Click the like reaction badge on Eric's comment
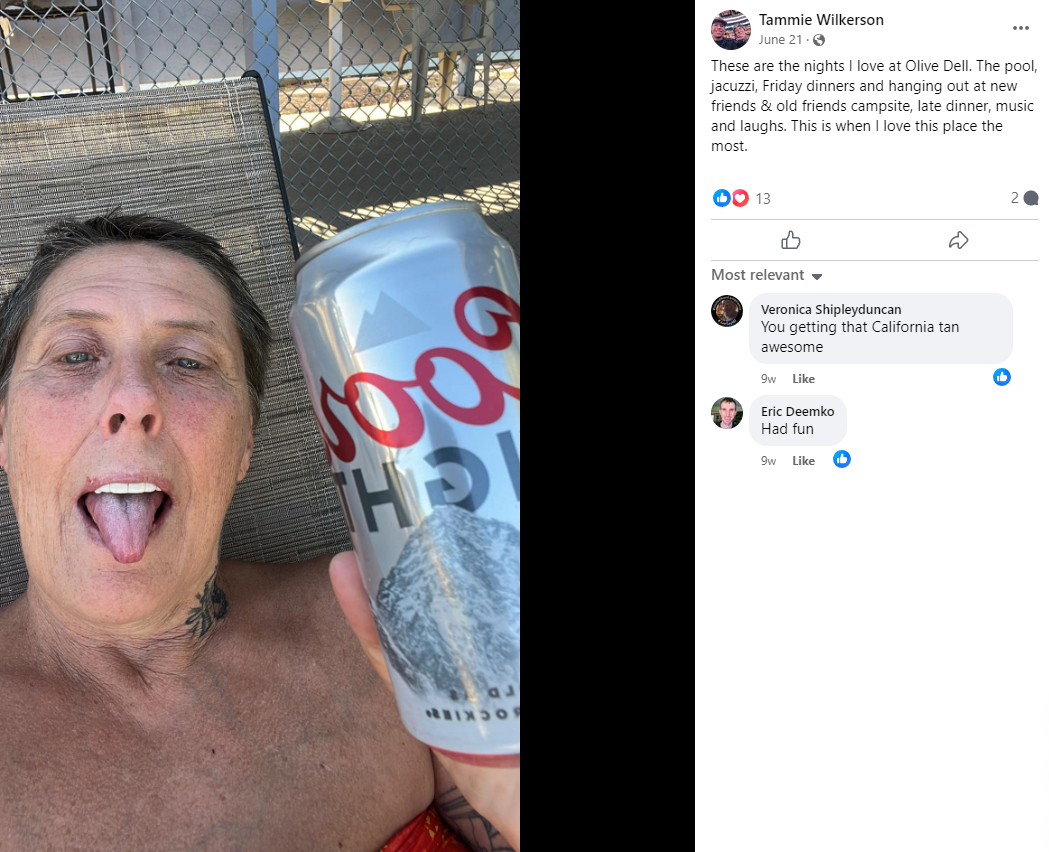This screenshot has width=1049, height=852. 842,459
